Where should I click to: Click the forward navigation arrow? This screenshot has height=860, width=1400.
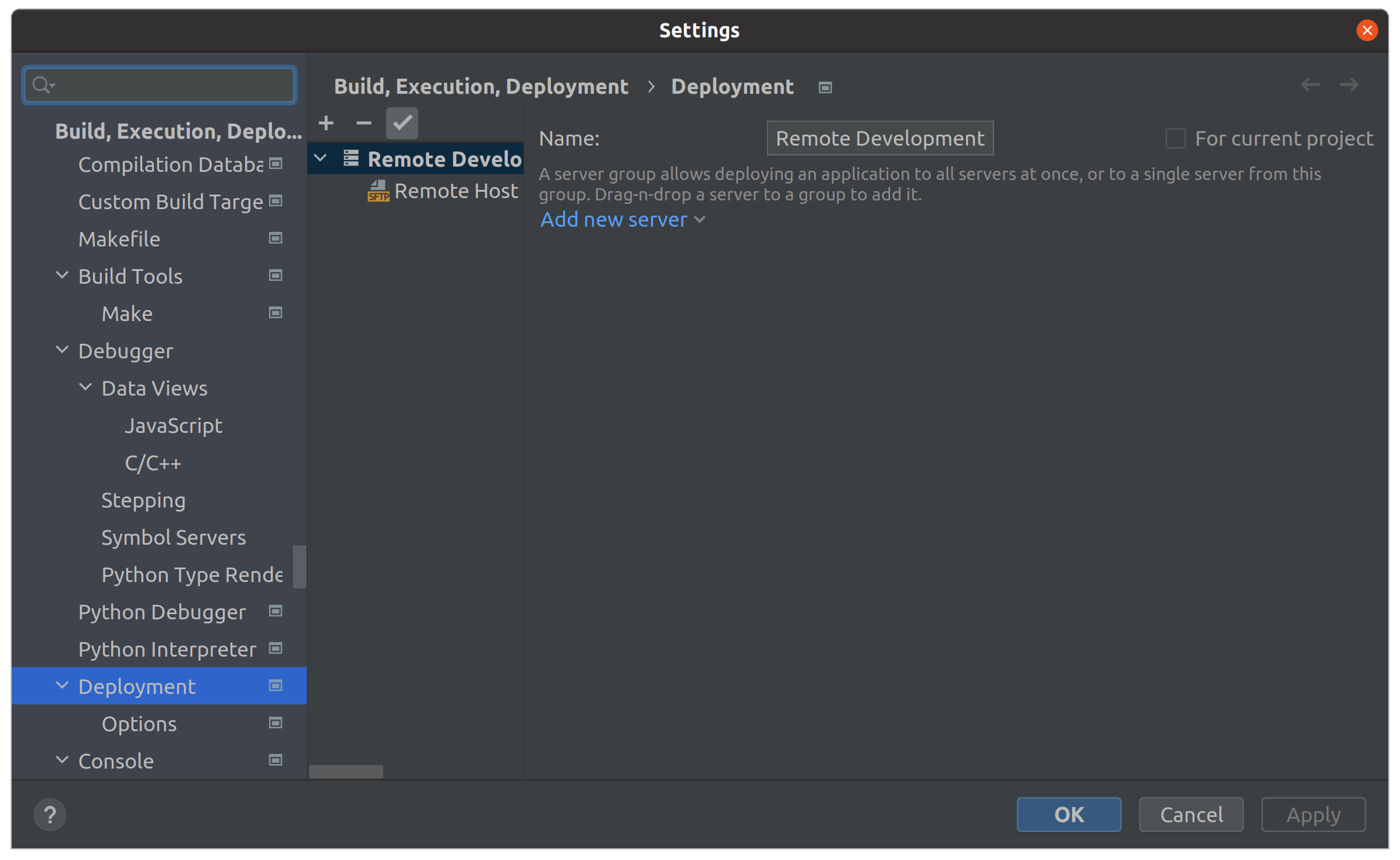1349,85
